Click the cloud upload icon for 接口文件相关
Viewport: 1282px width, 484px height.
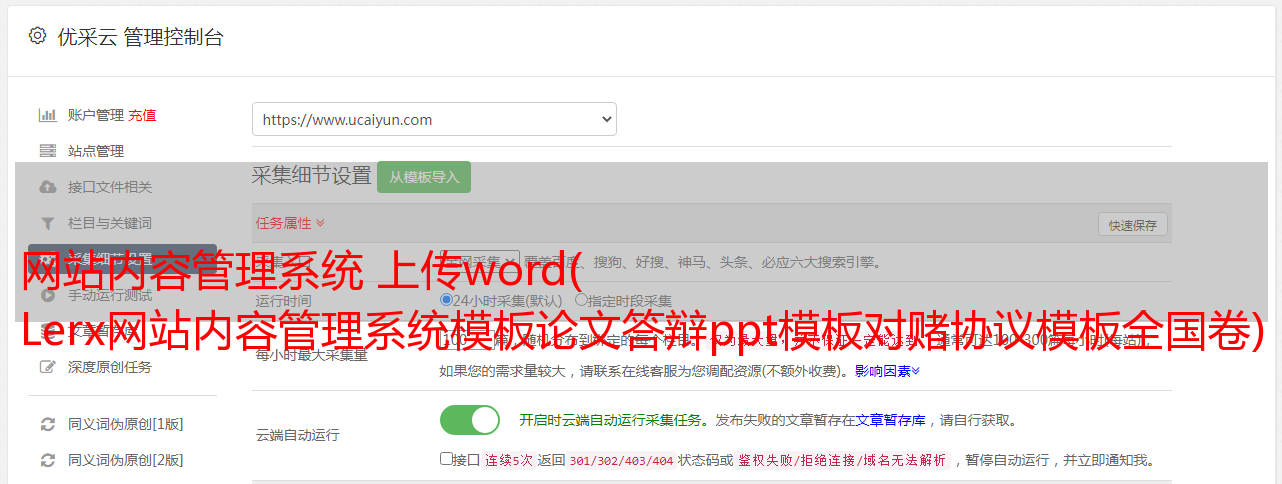(x=47, y=187)
